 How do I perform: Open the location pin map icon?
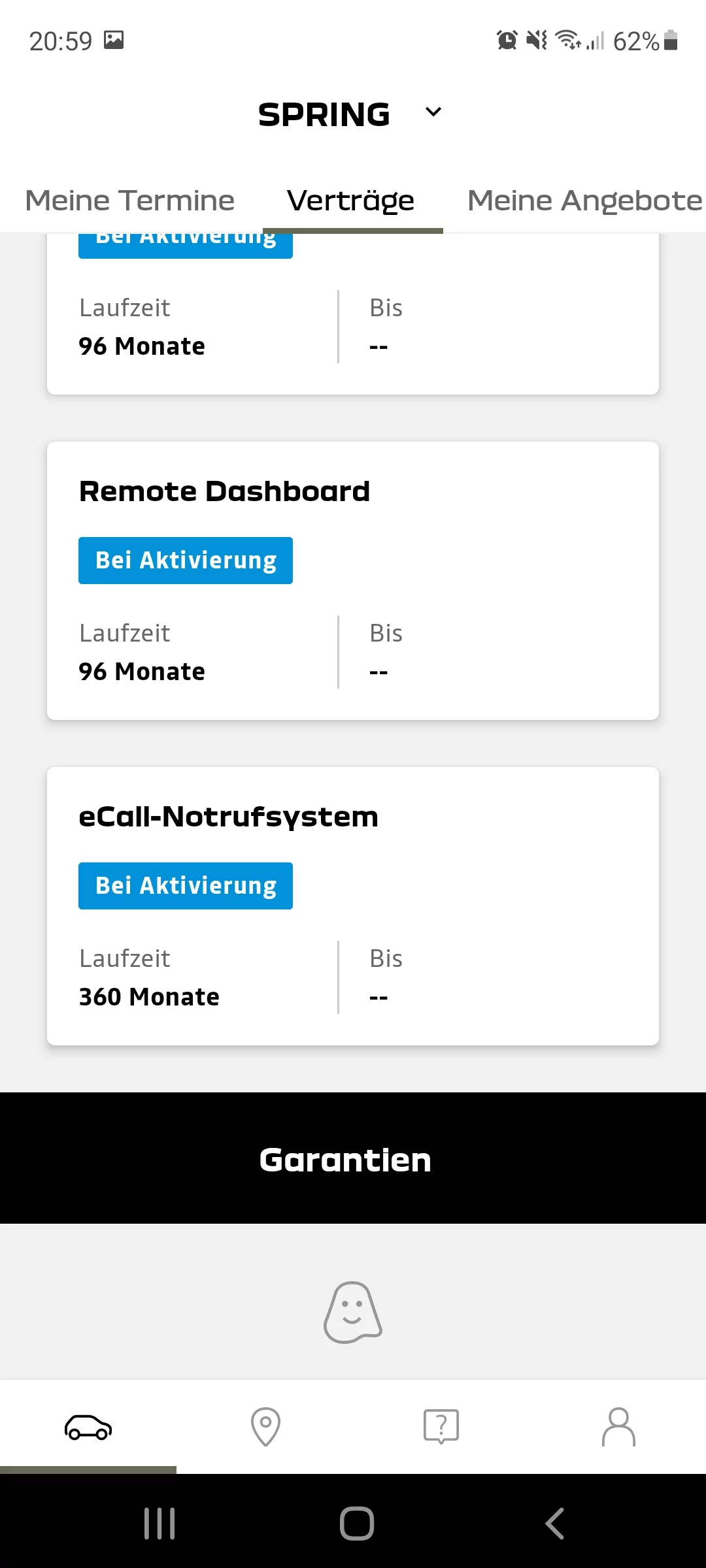(265, 1427)
